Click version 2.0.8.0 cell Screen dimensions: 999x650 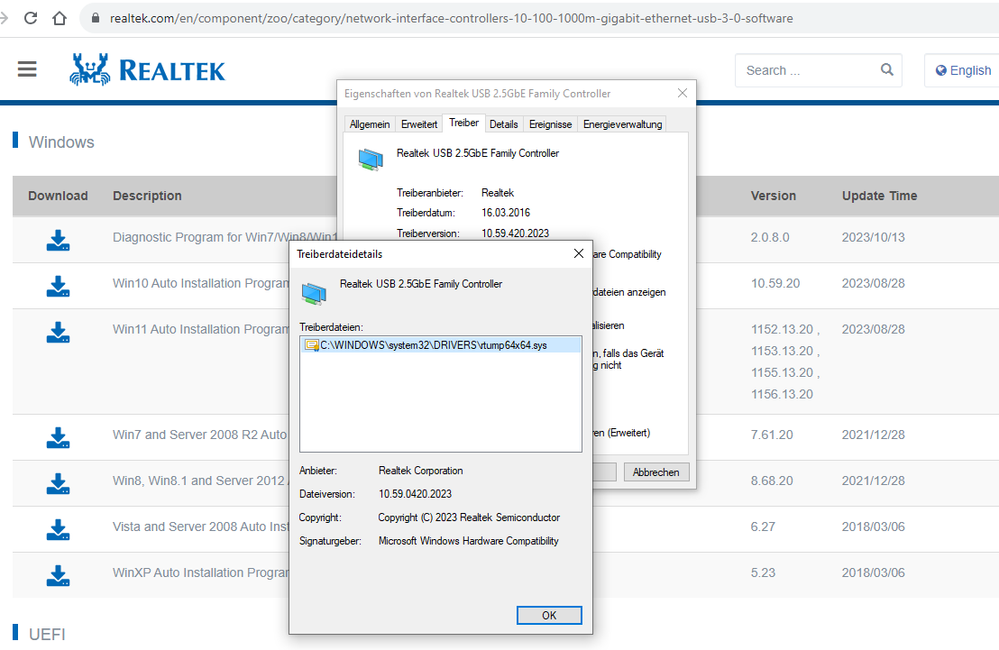tap(770, 237)
